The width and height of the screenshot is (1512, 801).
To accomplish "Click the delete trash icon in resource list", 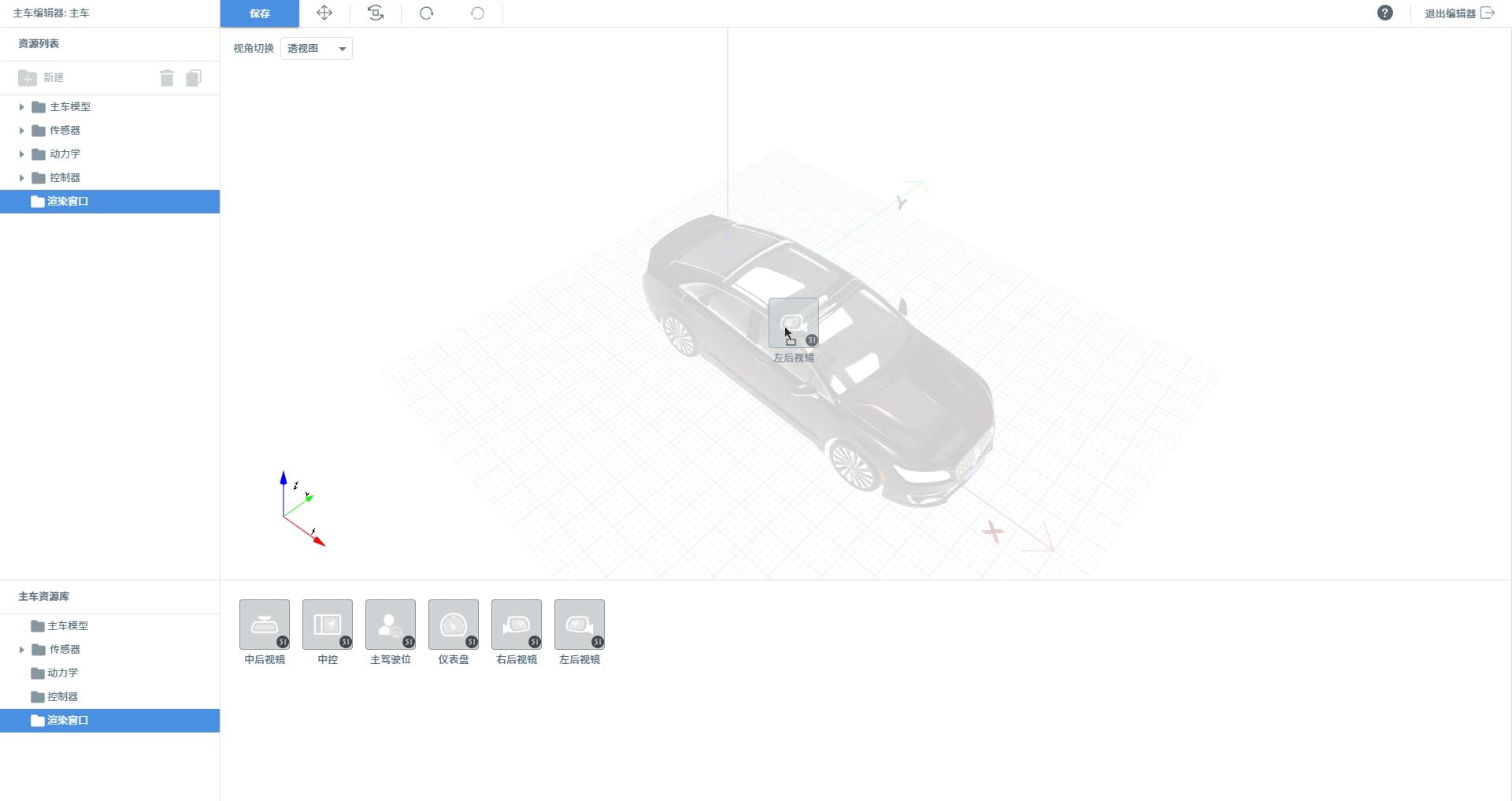I will (x=167, y=78).
